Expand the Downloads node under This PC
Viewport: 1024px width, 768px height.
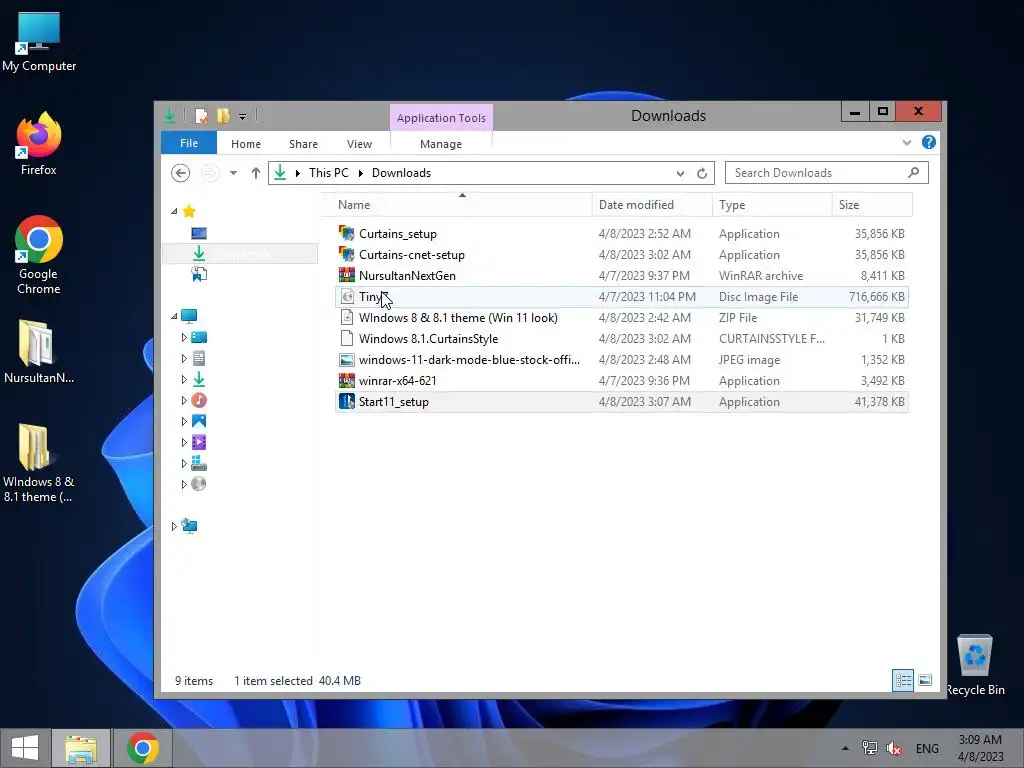184,379
